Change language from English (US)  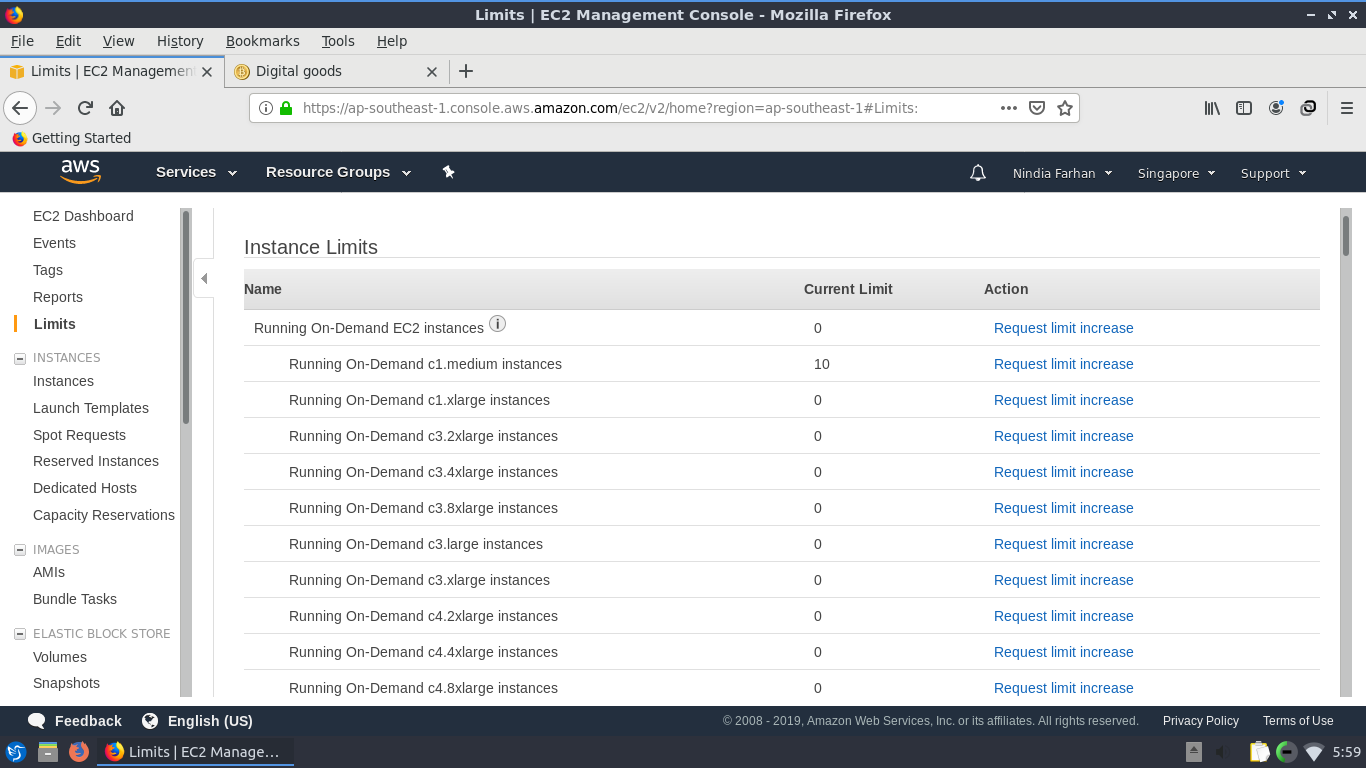point(197,721)
